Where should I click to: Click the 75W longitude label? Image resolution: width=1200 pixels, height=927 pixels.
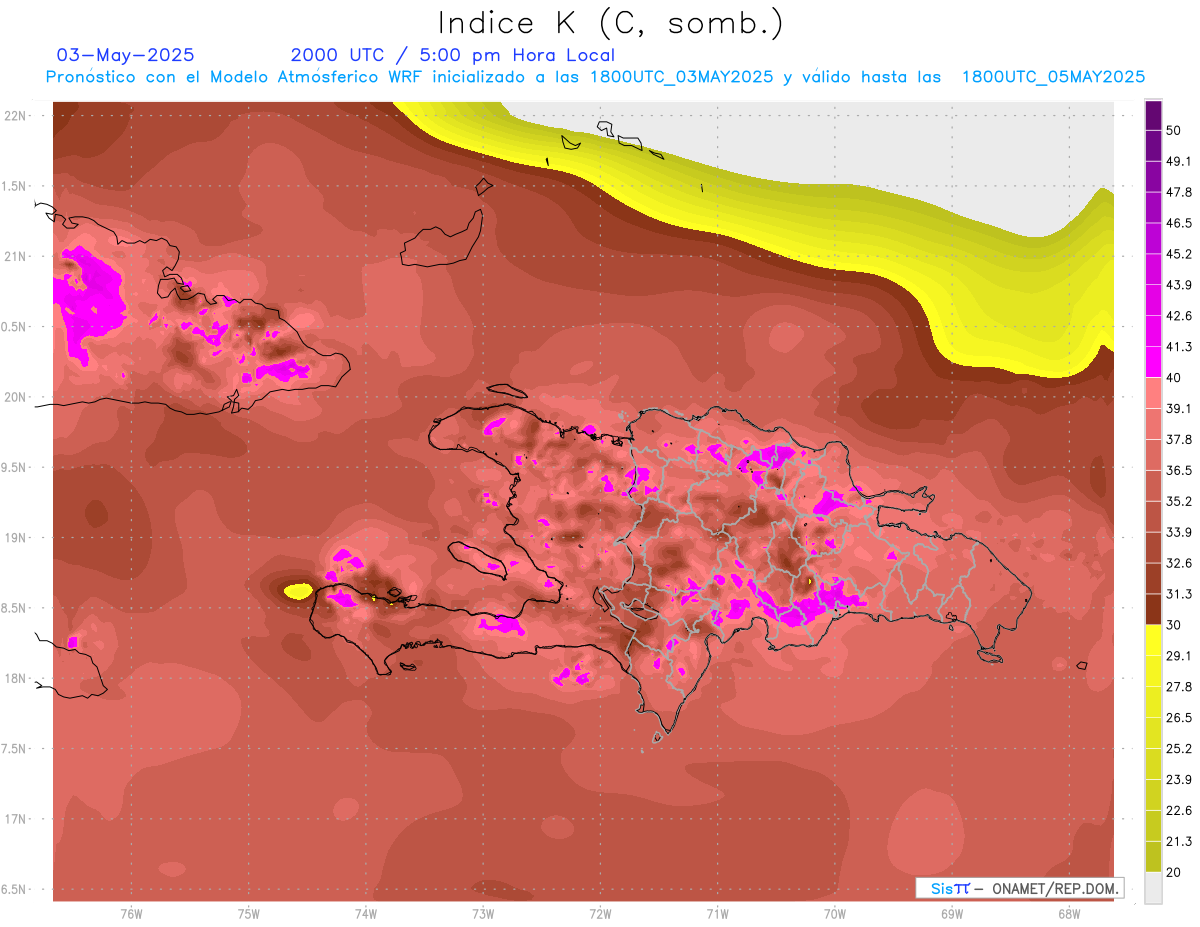[x=249, y=914]
